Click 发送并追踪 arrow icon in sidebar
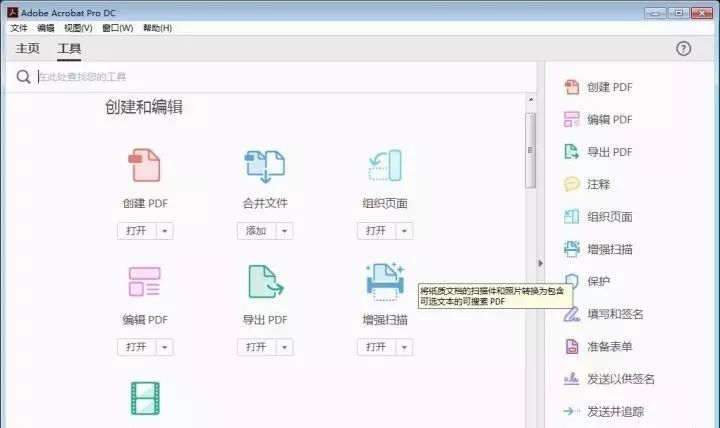Viewport: 720px width, 428px height. click(571, 411)
